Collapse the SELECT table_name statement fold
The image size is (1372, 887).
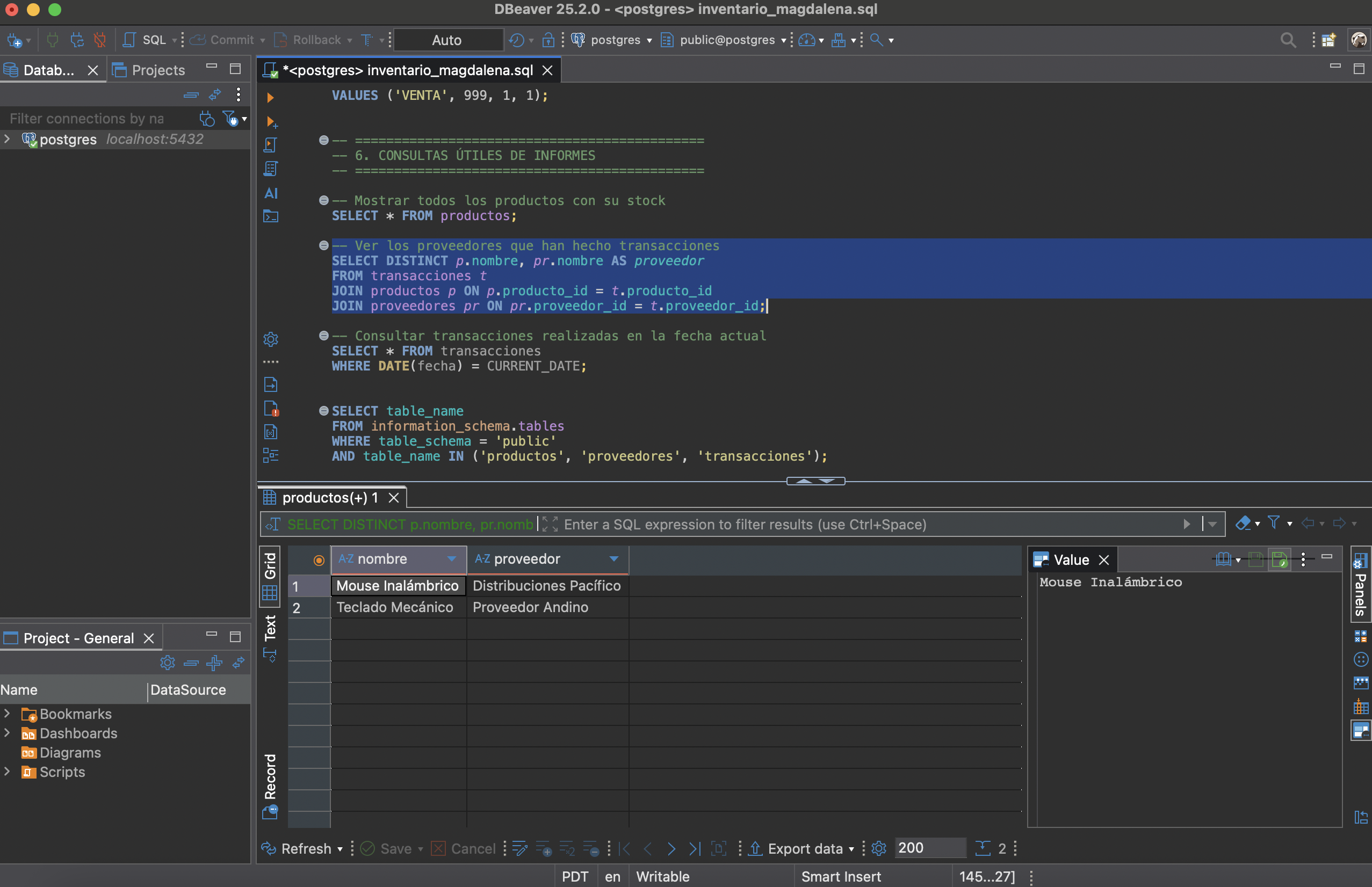point(323,411)
